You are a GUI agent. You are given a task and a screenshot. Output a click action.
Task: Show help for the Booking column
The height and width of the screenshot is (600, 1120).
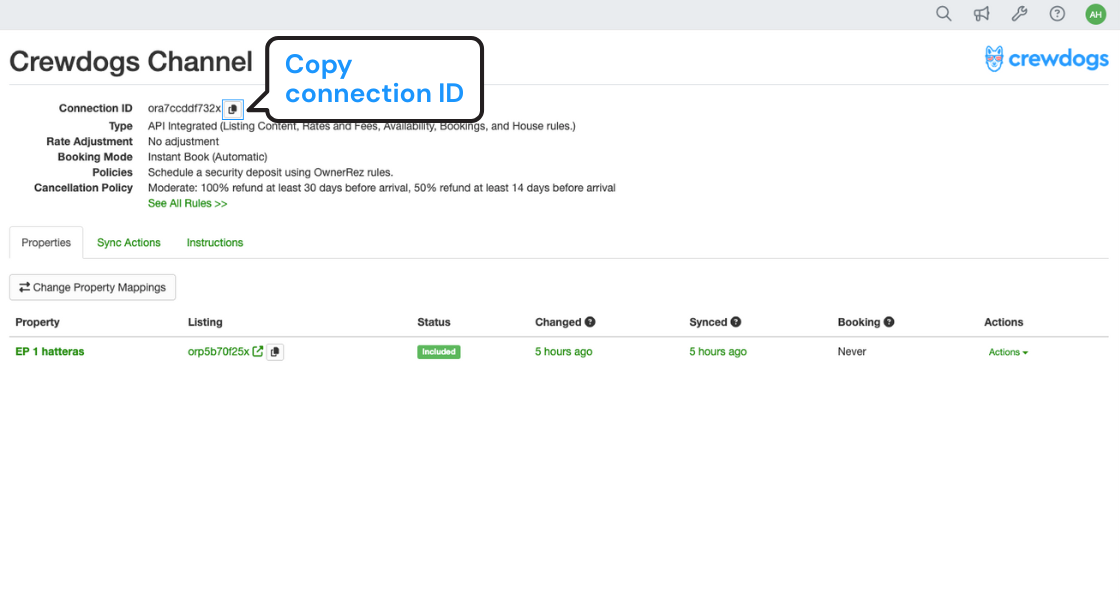coord(889,322)
